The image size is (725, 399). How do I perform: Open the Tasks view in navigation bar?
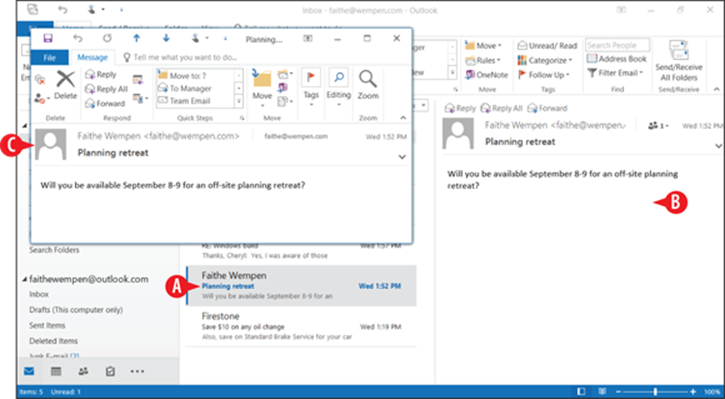110,371
